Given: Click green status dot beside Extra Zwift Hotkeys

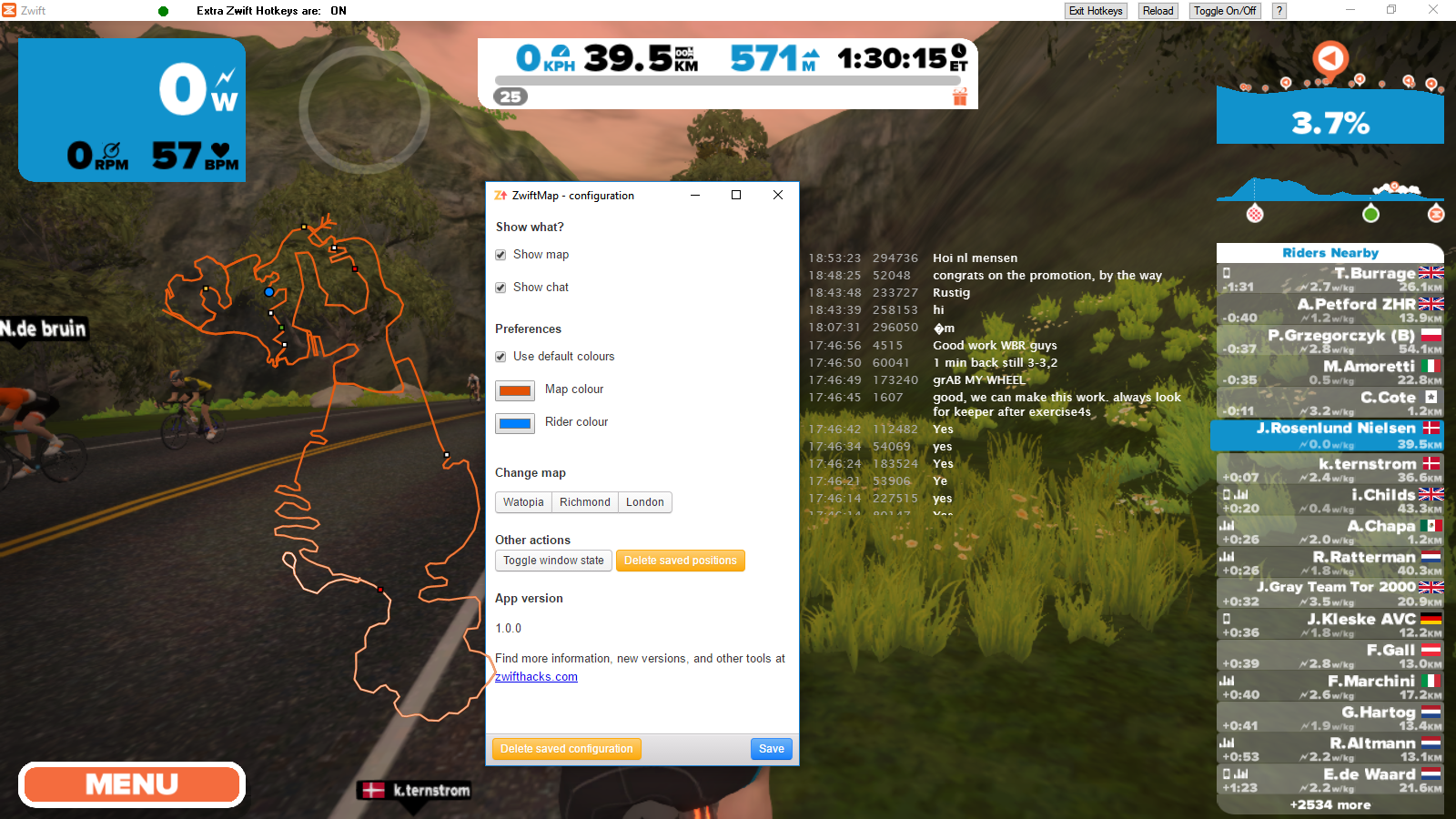Looking at the screenshot, I should 163,11.
